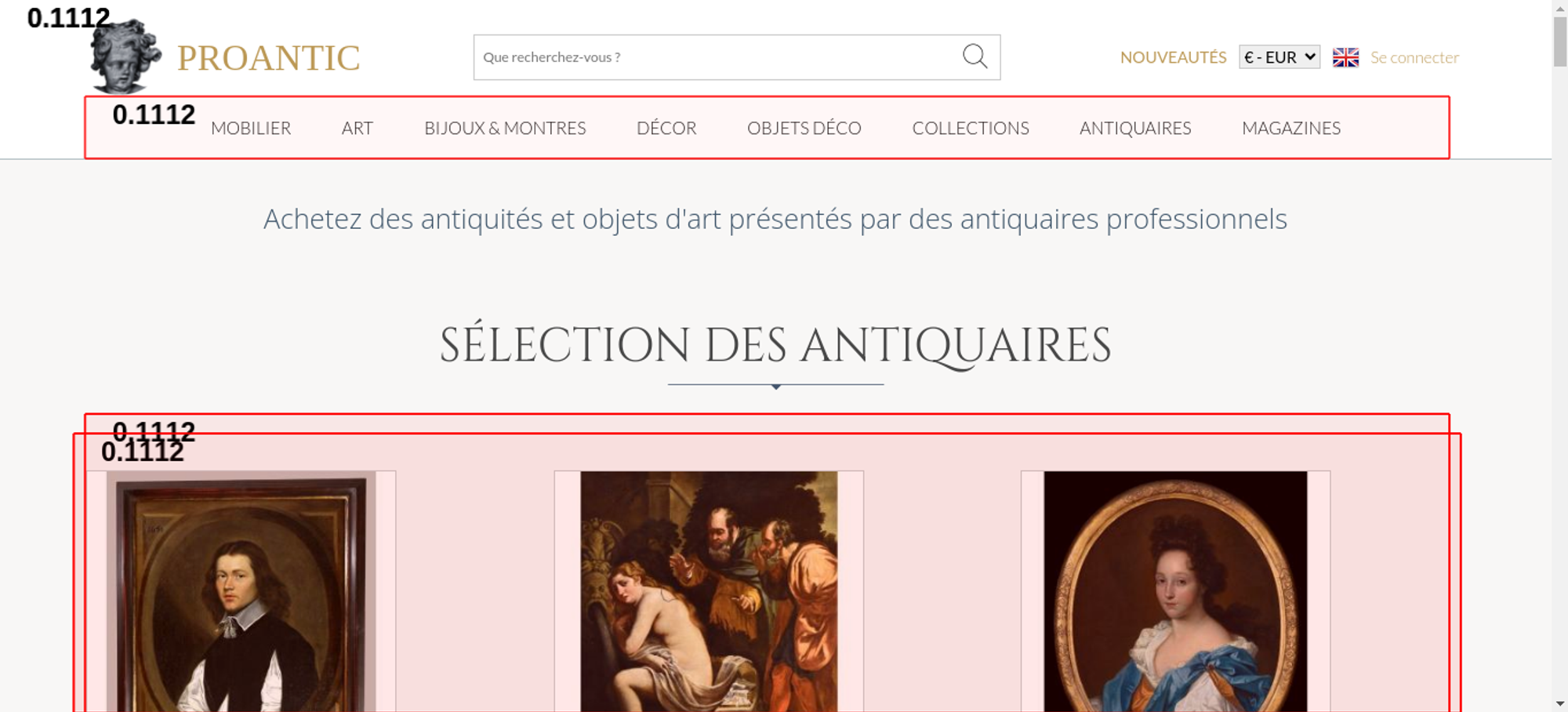1568x712 pixels.
Task: Open the MAGAZINES menu
Action: pyautogui.click(x=1291, y=128)
